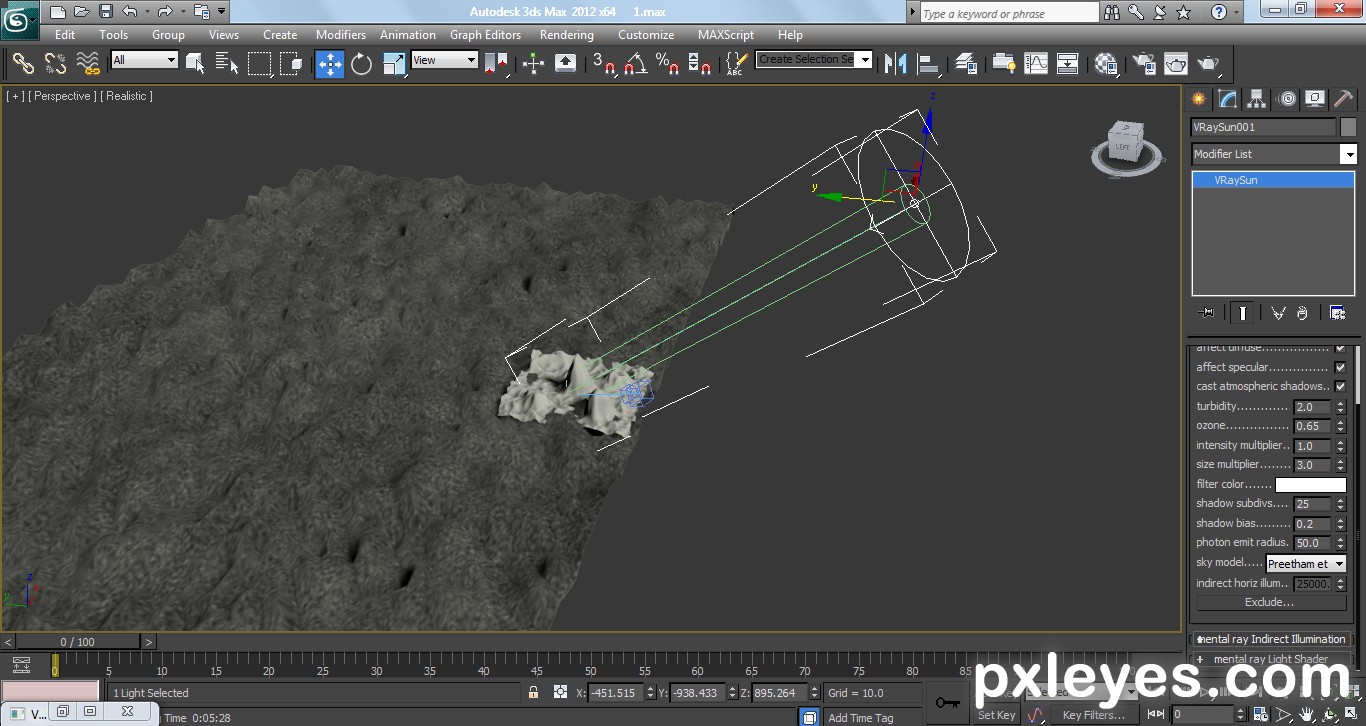Expand mental ray Indirect Illumination rollout
1366x726 pixels.
(1271, 639)
